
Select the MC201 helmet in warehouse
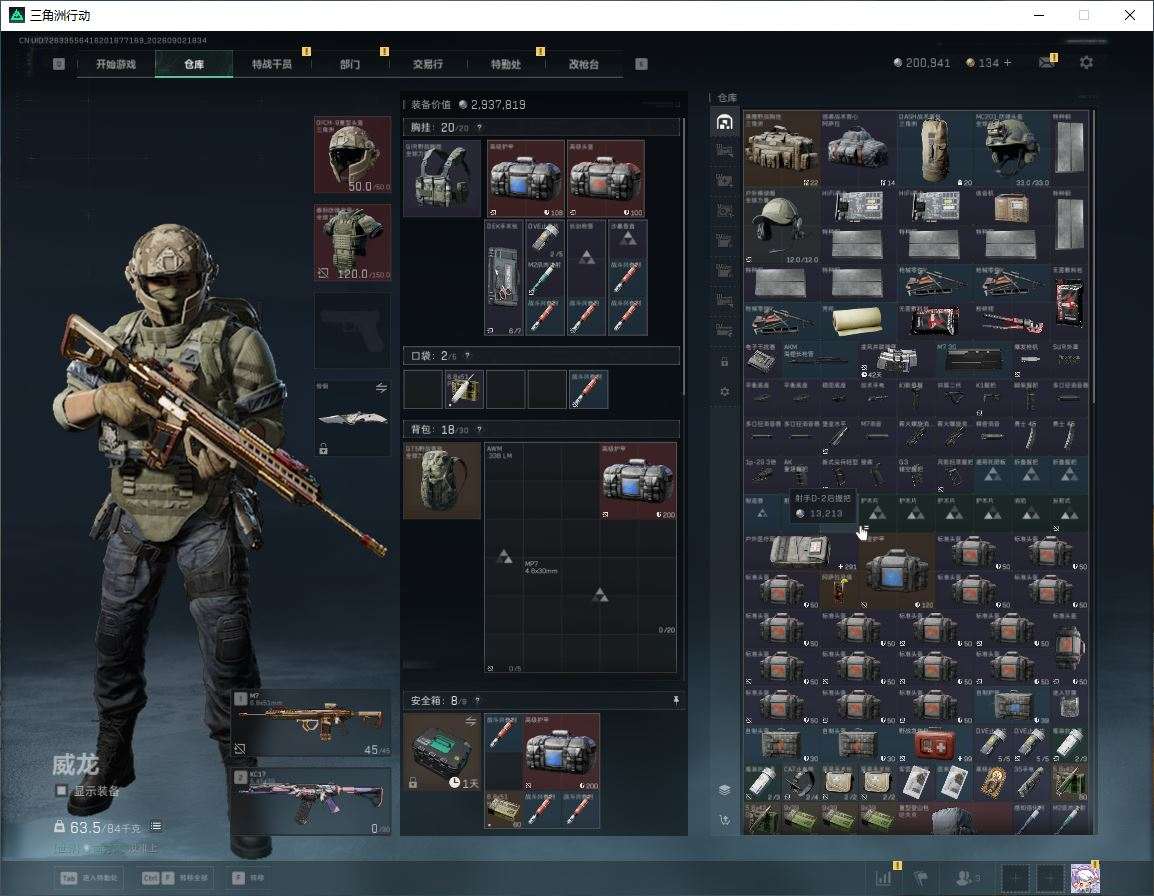pyautogui.click(x=1012, y=149)
